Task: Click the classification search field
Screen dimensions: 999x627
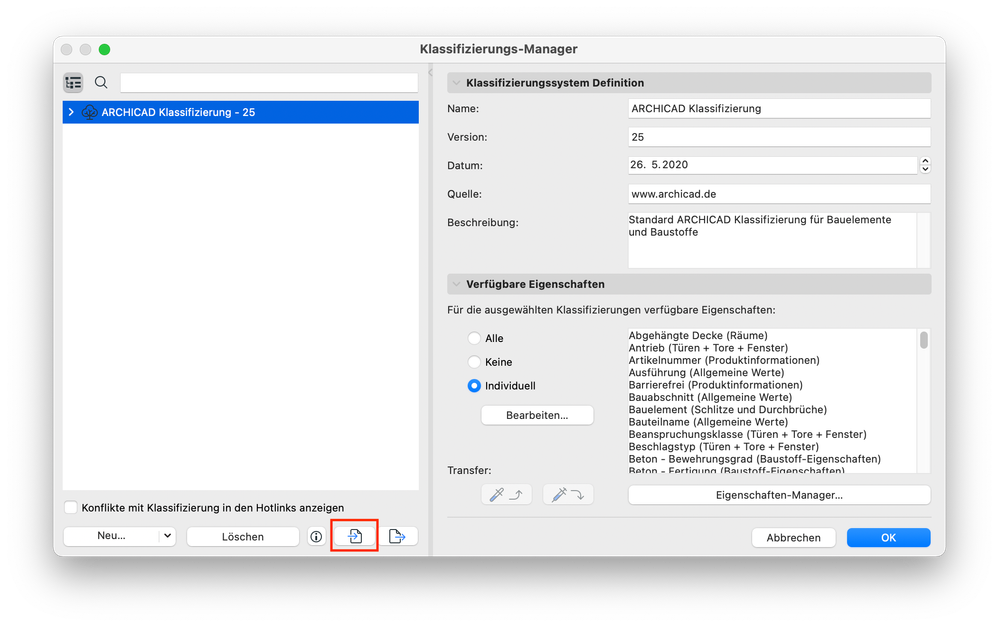Action: (x=269, y=82)
